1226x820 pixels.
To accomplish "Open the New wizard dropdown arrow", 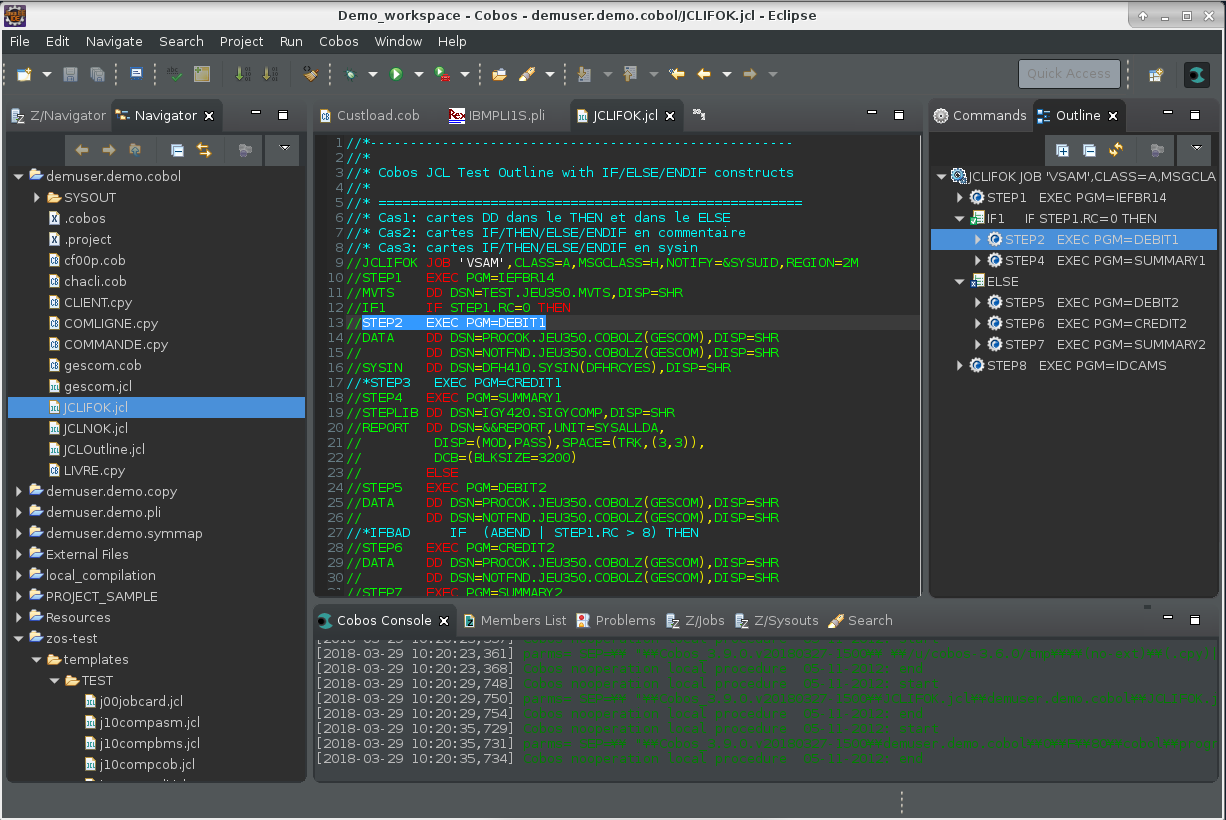I will coord(46,74).
